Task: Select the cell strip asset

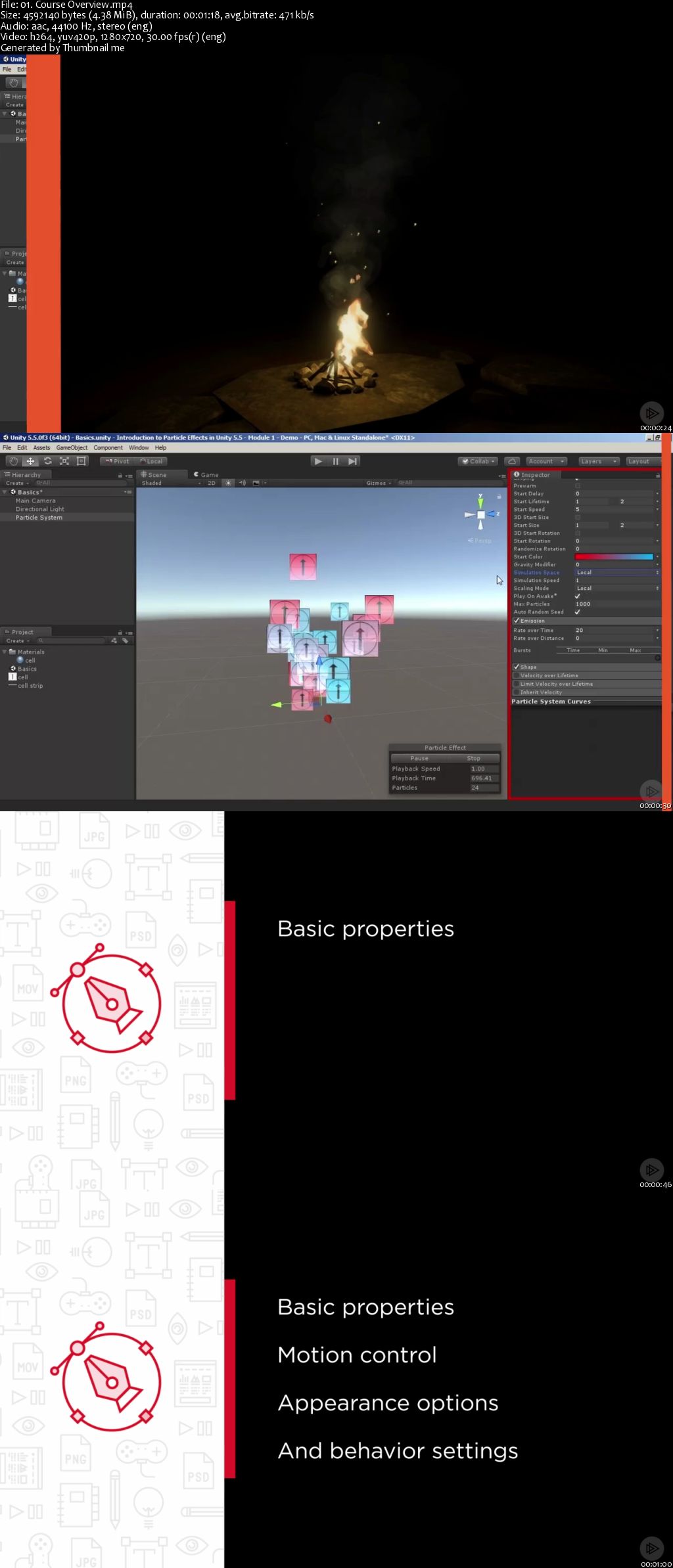Action: point(26,685)
